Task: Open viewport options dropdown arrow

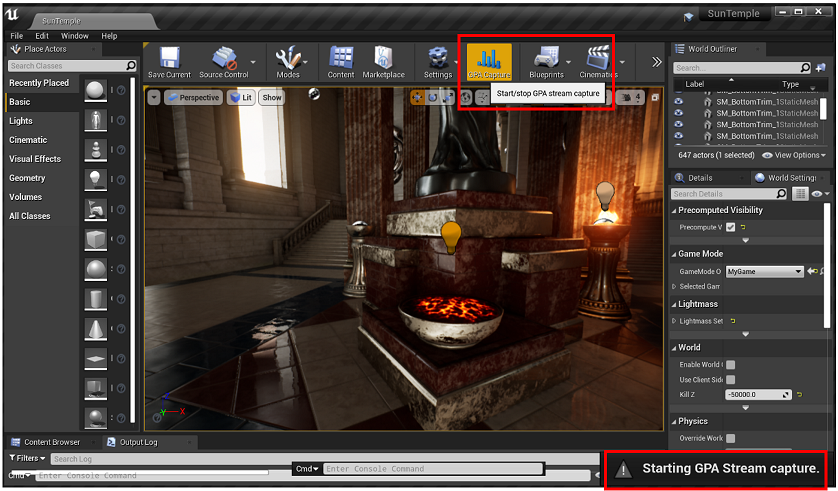Action: 154,97
